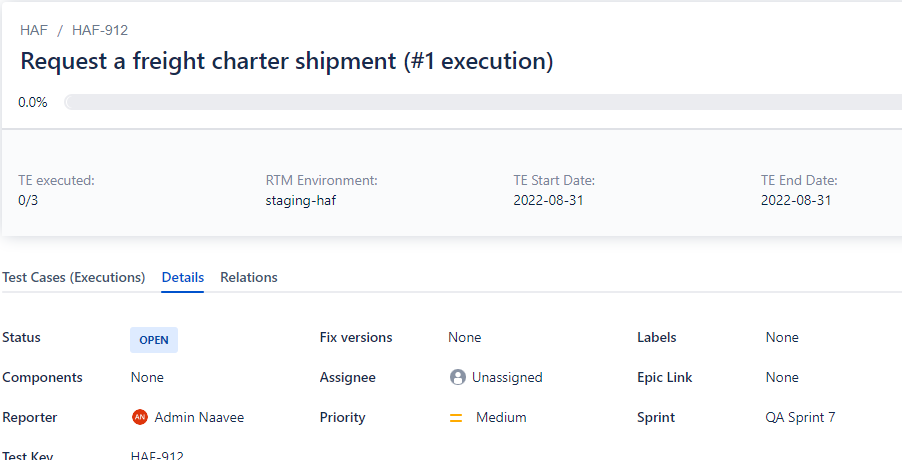Select the Details tab
The image size is (902, 460).
coord(182,277)
